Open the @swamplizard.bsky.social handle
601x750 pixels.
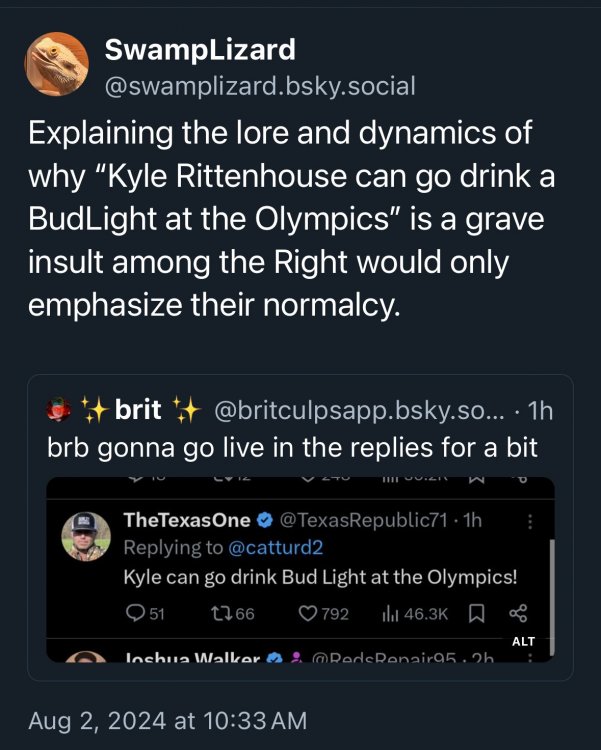click(260, 86)
